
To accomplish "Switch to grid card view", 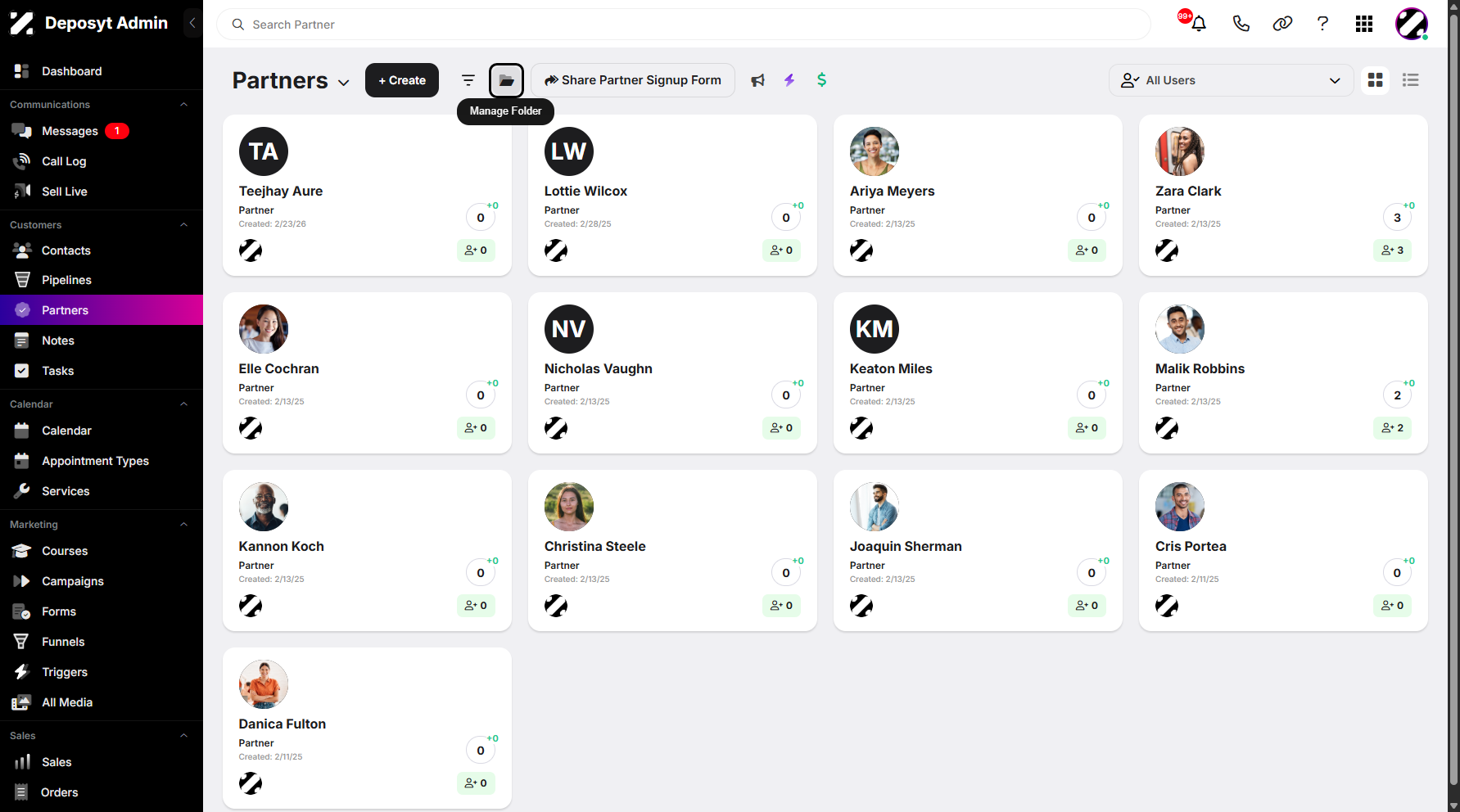I will pos(1376,80).
